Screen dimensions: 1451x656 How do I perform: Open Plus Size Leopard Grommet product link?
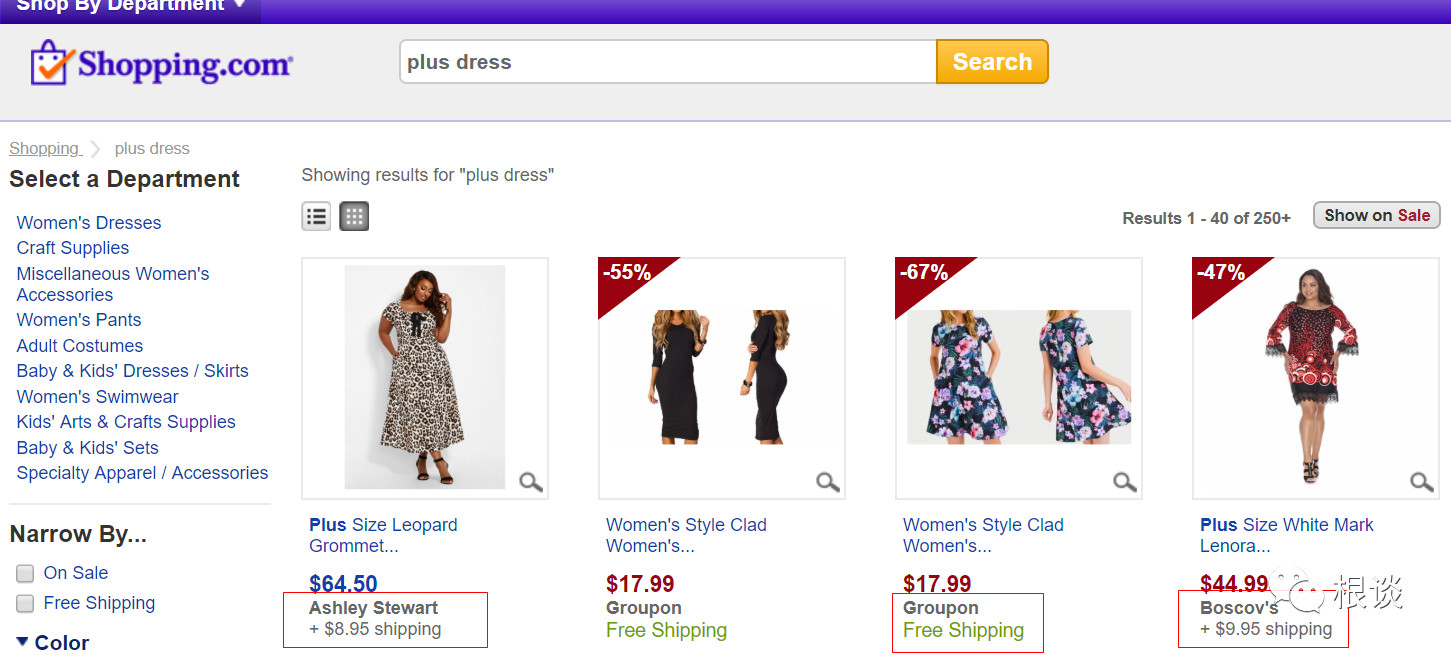(x=383, y=535)
